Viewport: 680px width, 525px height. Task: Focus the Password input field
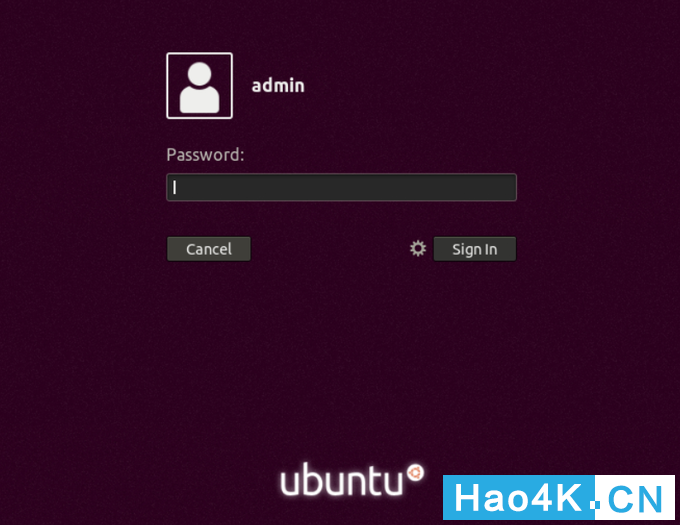[x=342, y=187]
